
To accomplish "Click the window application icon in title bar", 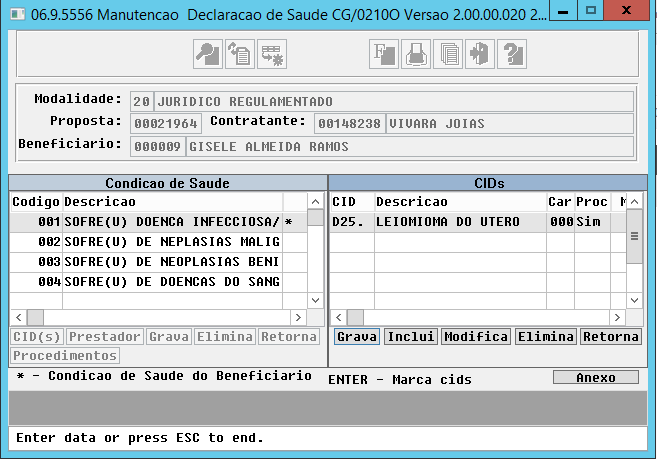I will click(x=18, y=14).
